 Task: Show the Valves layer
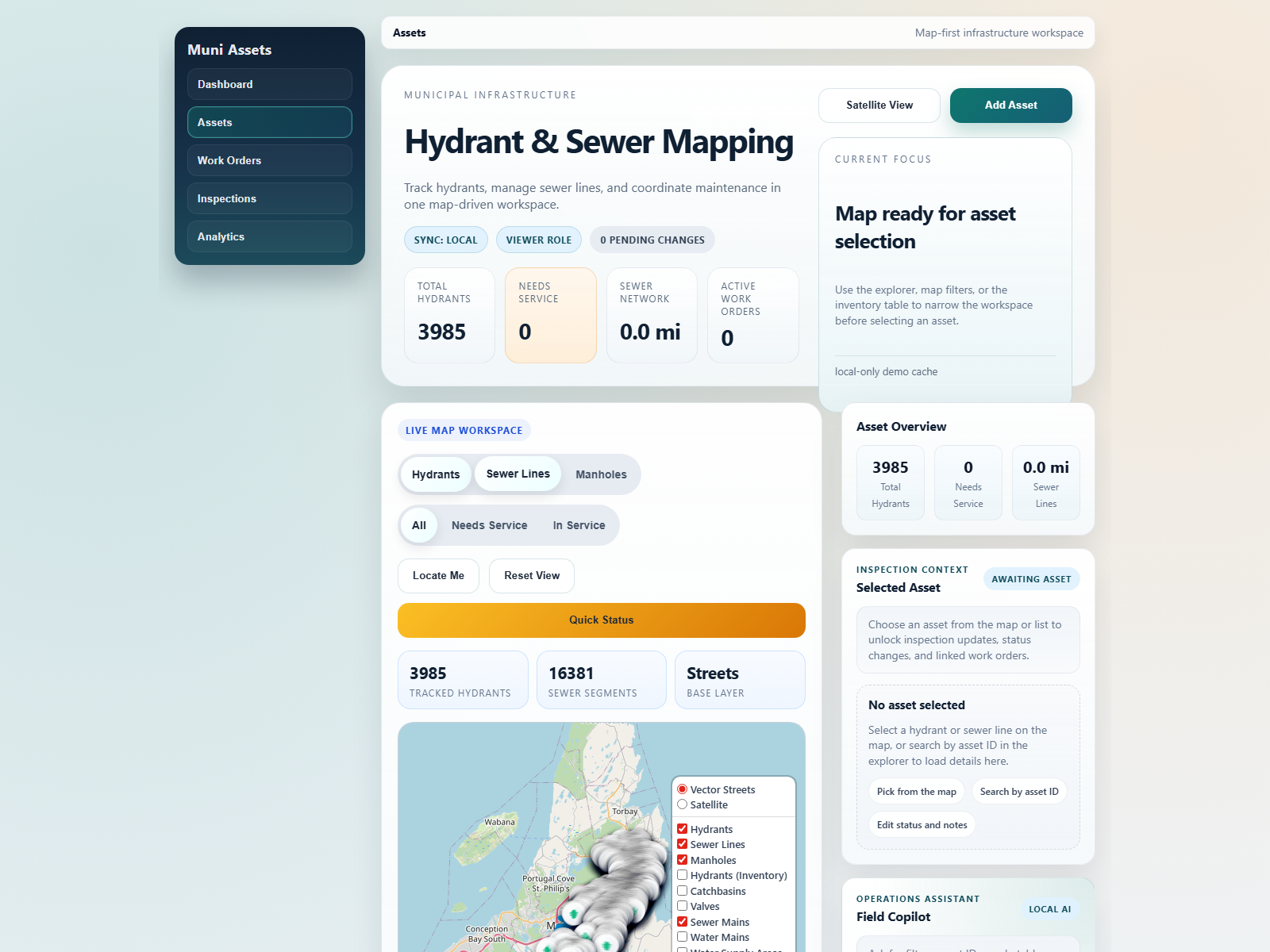click(x=682, y=906)
